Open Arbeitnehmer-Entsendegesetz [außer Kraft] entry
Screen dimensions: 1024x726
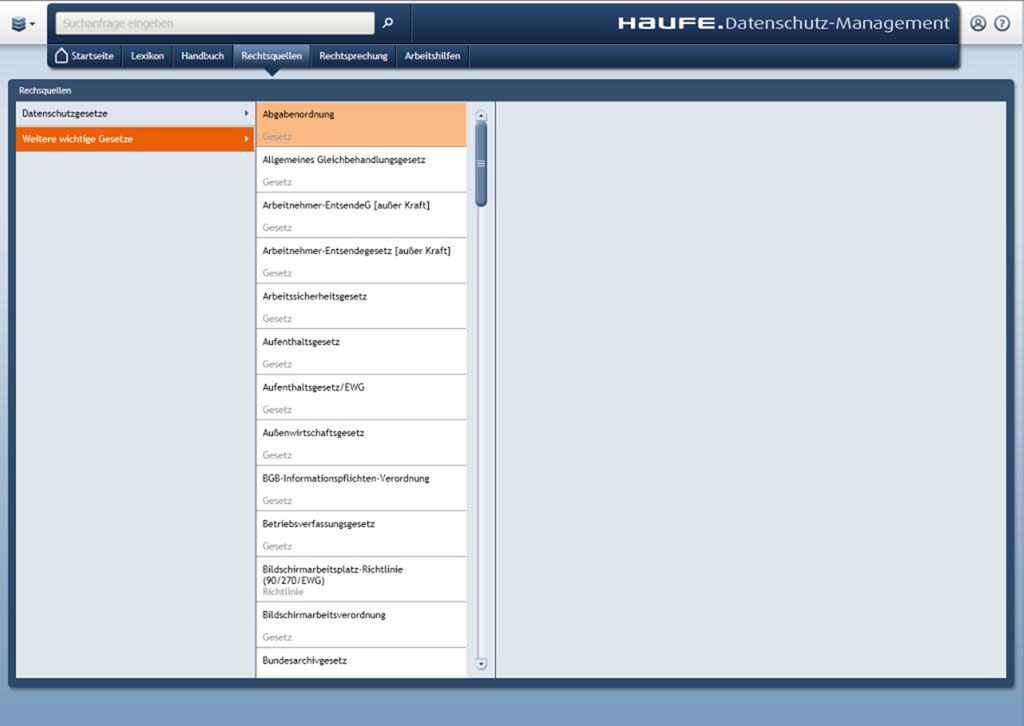coord(361,261)
